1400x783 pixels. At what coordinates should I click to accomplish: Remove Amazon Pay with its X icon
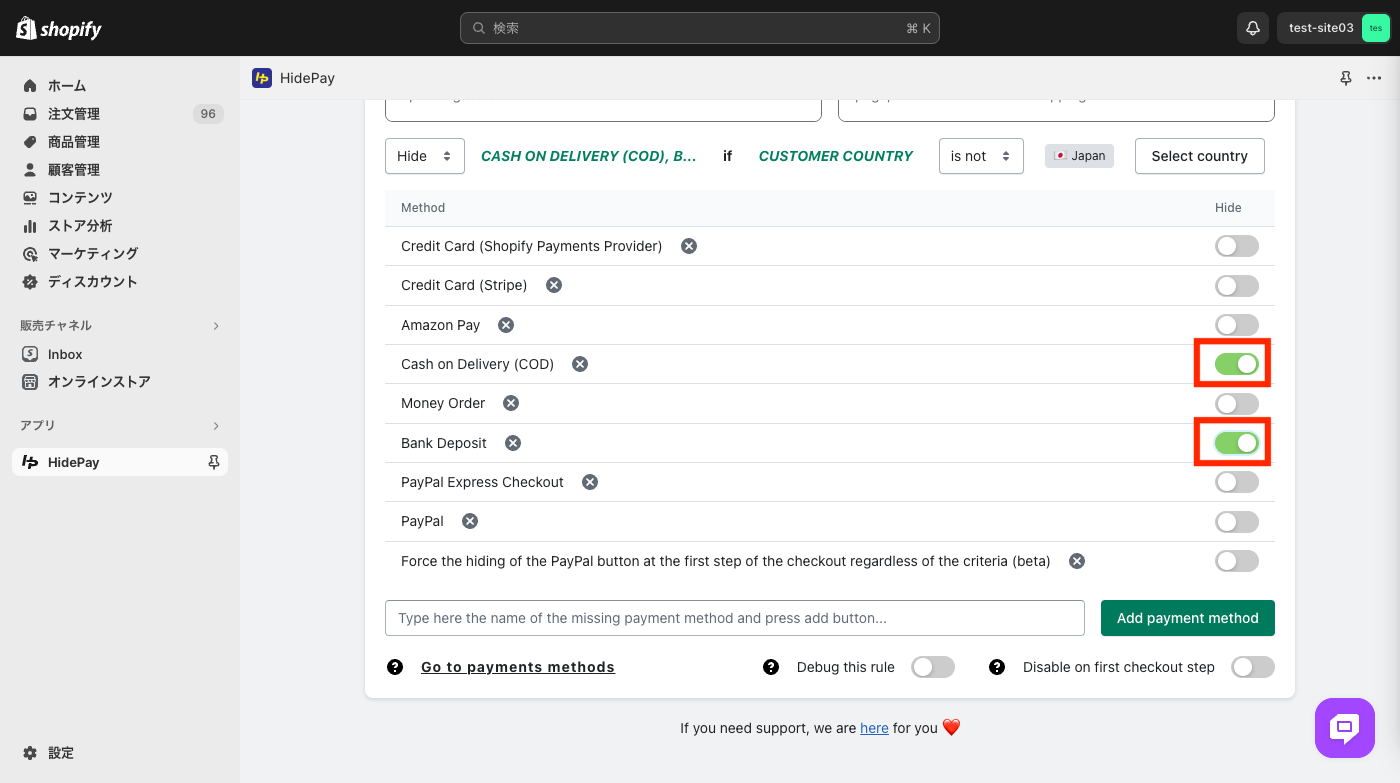click(x=506, y=325)
